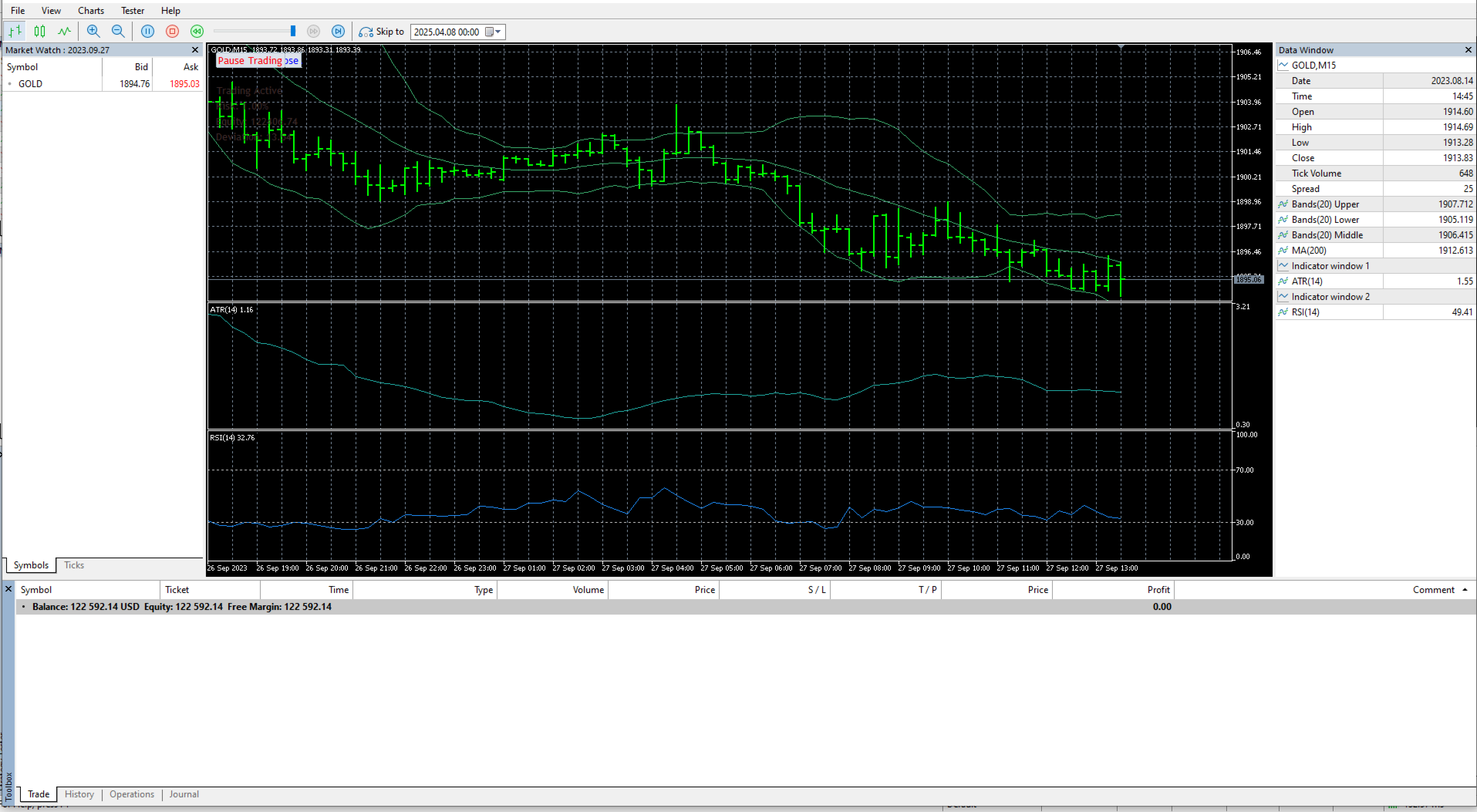Image resolution: width=1477 pixels, height=812 pixels.
Task: Open the Operations tab in Toolbox
Action: point(132,794)
